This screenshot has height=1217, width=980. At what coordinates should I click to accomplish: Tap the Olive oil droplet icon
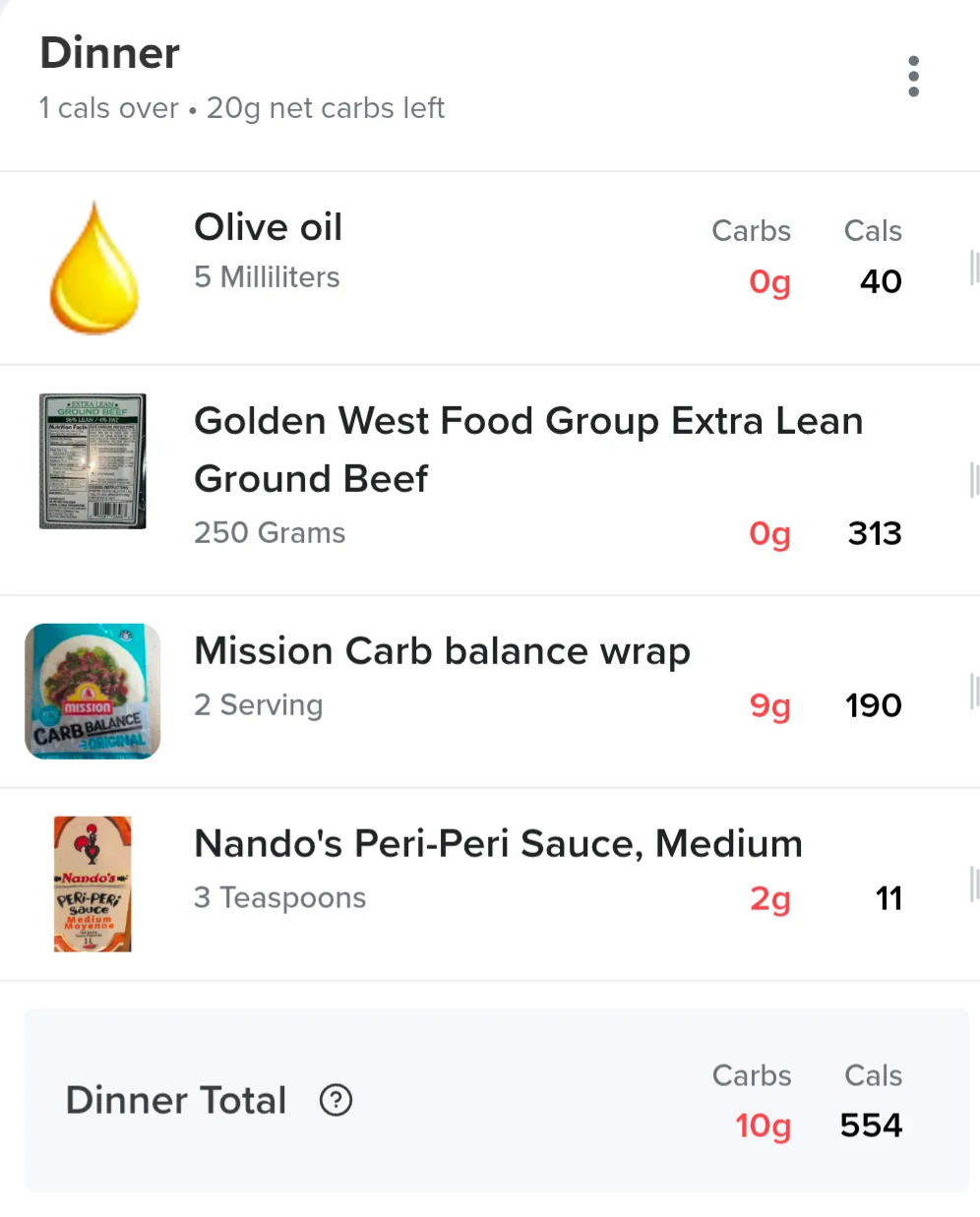click(94, 269)
